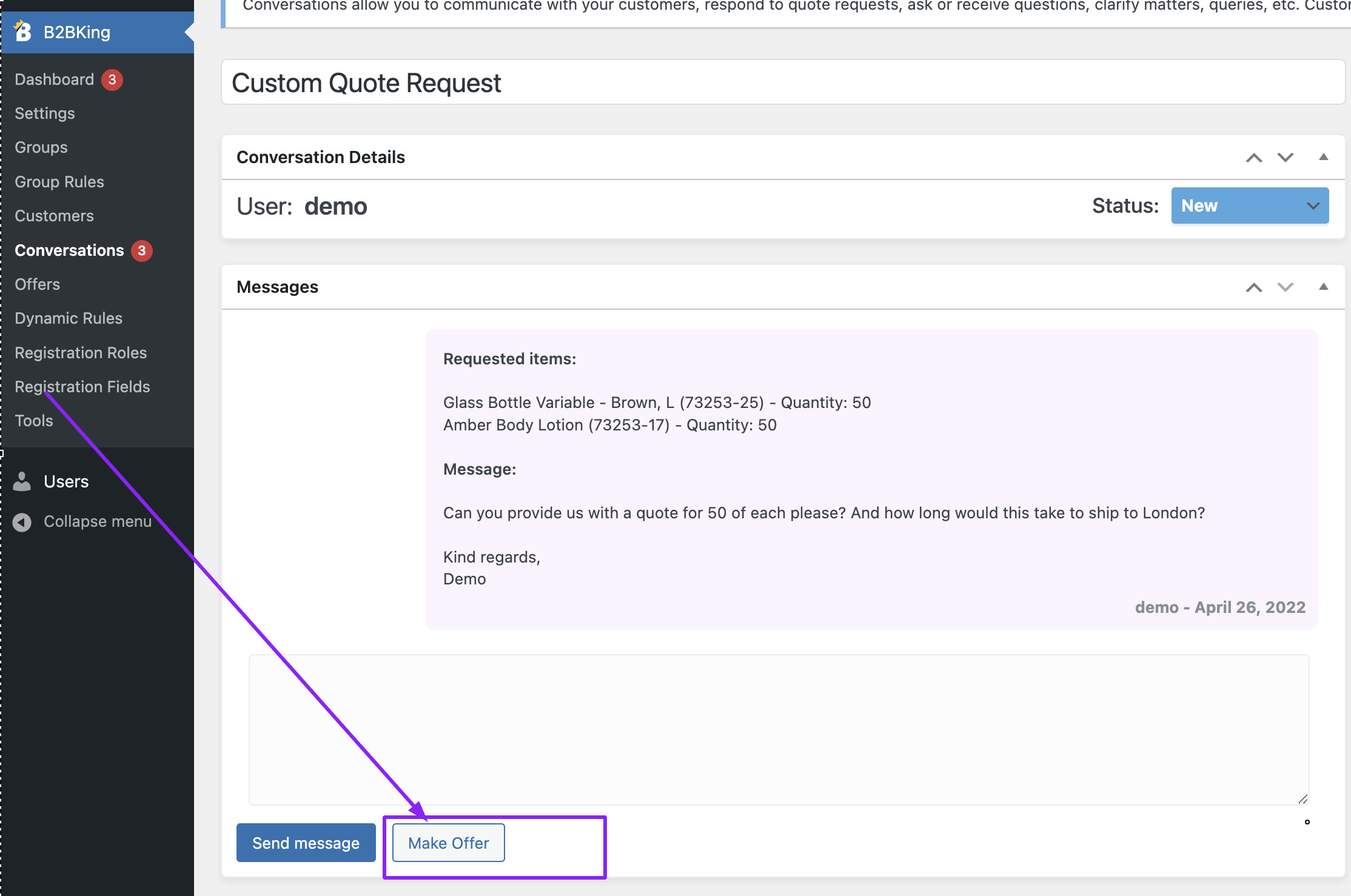1351x896 pixels.
Task: Click the Amber Body Lotion item line
Action: tap(610, 425)
